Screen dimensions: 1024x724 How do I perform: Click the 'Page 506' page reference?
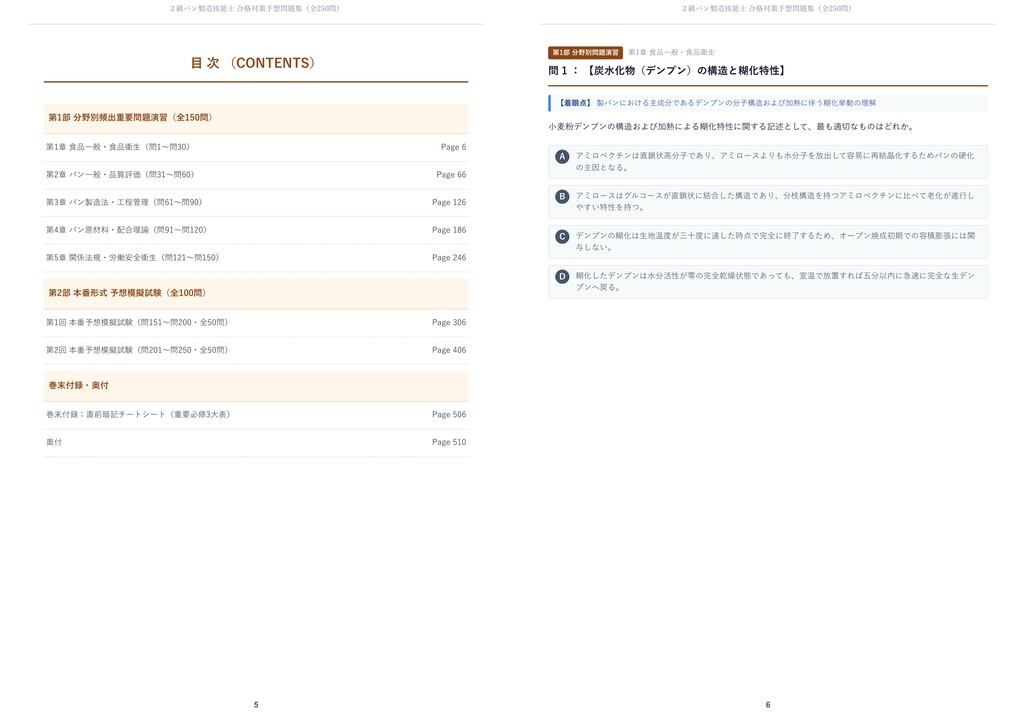point(449,415)
